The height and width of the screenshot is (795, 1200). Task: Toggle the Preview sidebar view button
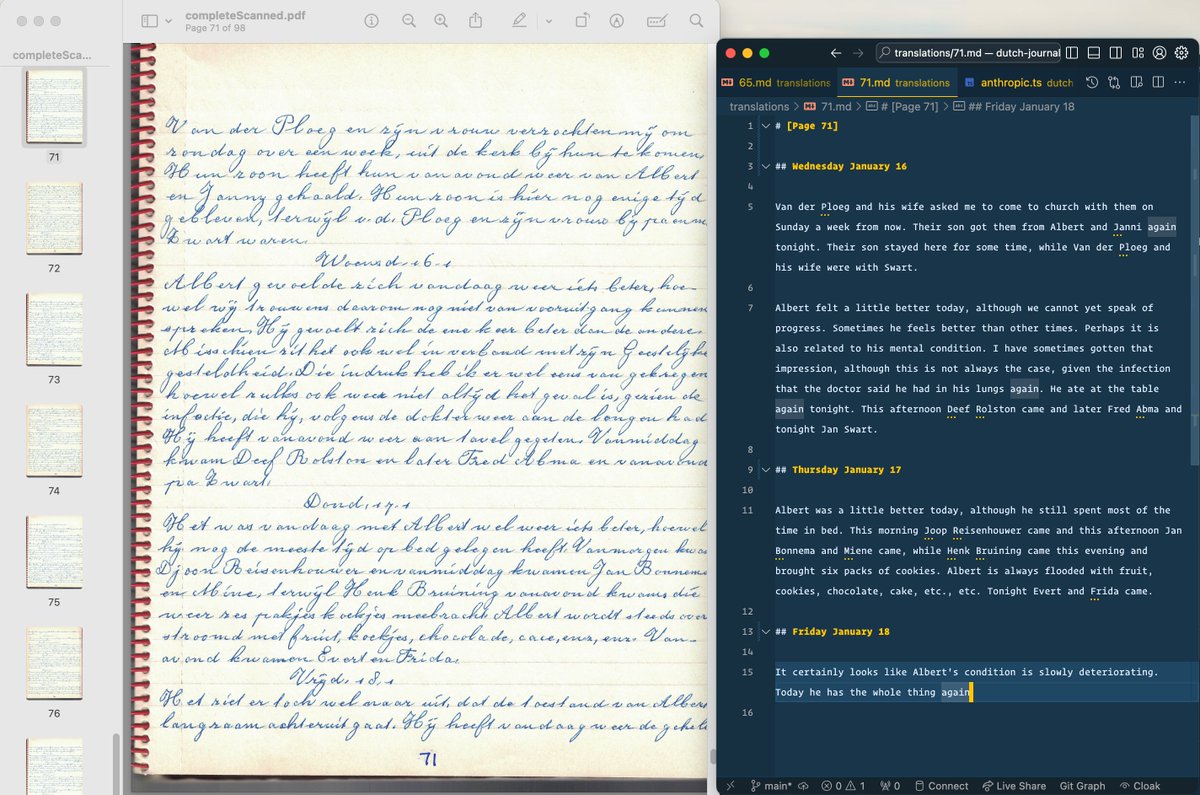(x=149, y=21)
